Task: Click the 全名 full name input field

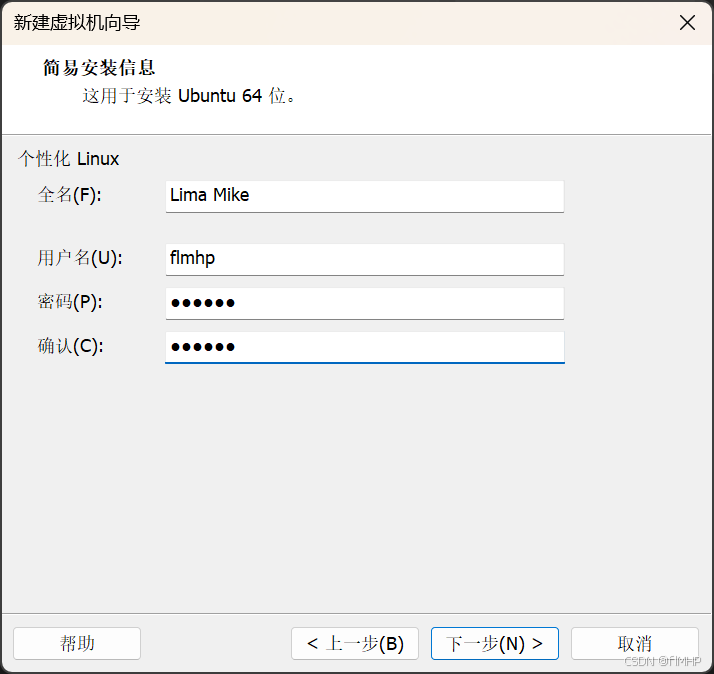Action: [364, 195]
